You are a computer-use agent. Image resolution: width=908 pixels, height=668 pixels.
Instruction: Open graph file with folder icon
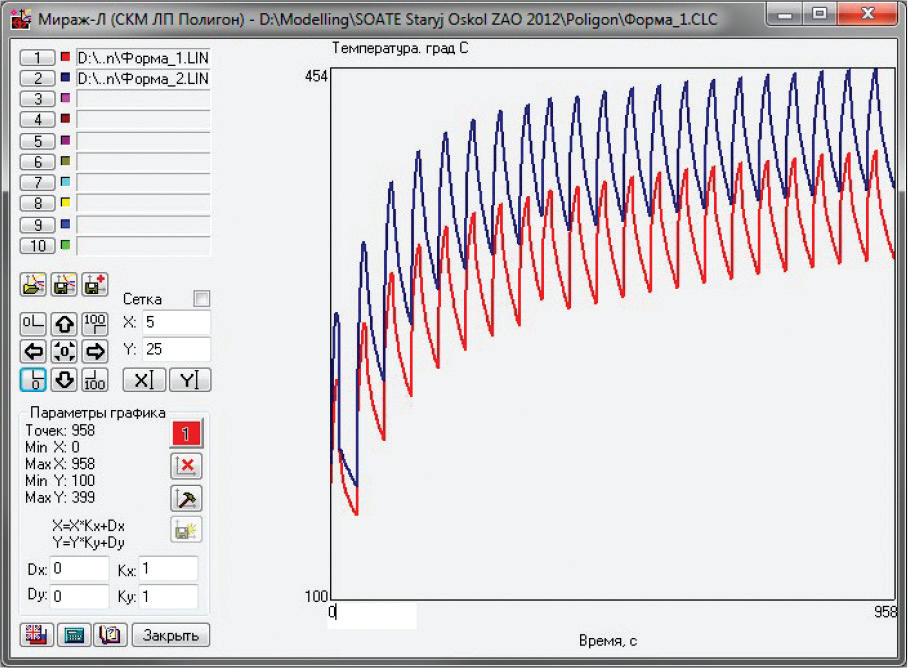click(33, 284)
